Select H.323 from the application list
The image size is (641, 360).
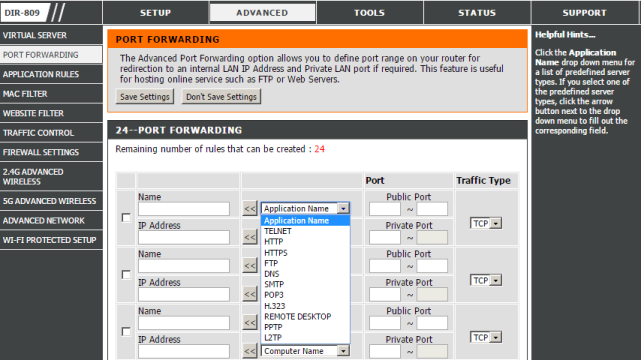[x=305, y=306]
